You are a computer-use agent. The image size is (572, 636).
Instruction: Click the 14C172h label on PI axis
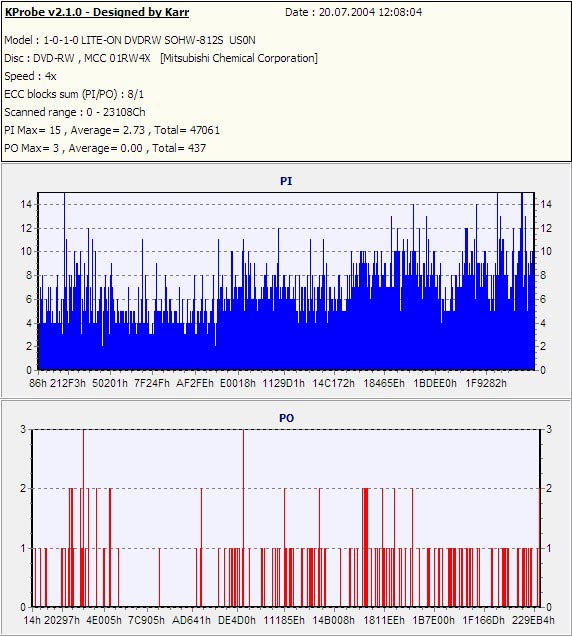(333, 383)
